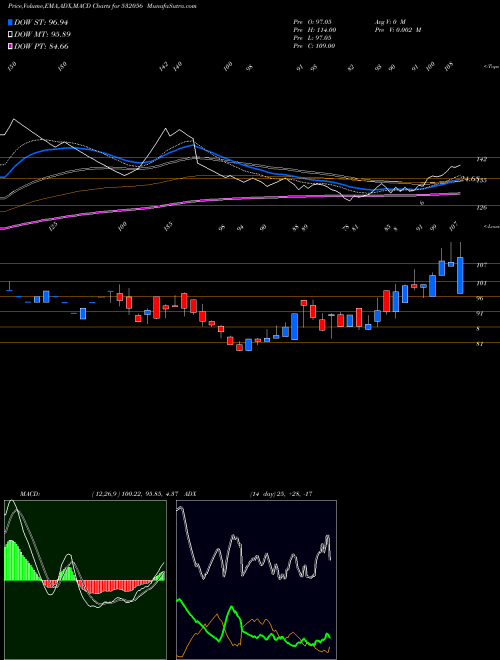Image resolution: width=500 pixels, height=660 pixels.
Task: Click the 'Avg V: 0 M' volume text
Action: point(390,22)
